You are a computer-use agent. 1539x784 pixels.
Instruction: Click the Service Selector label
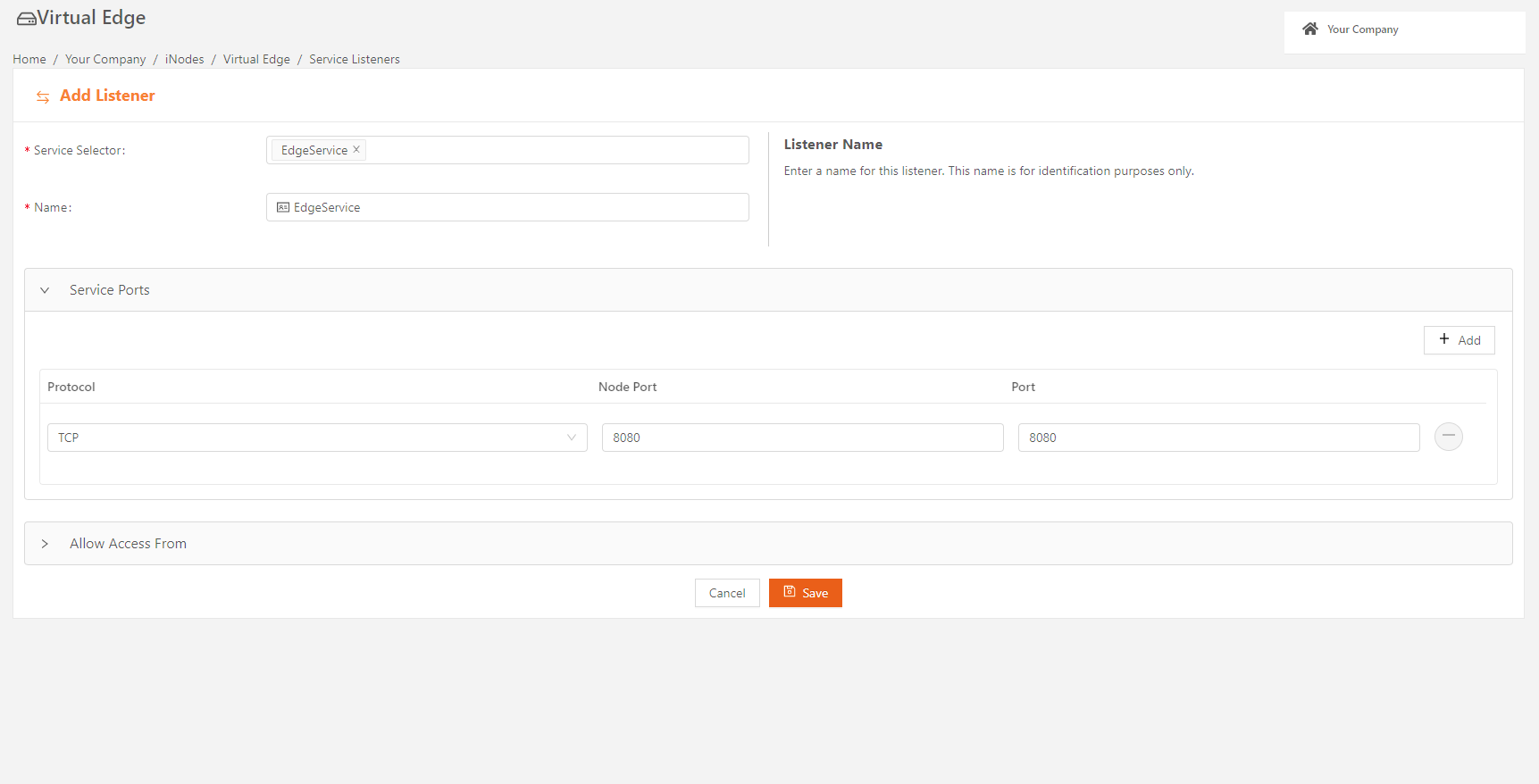click(x=79, y=150)
